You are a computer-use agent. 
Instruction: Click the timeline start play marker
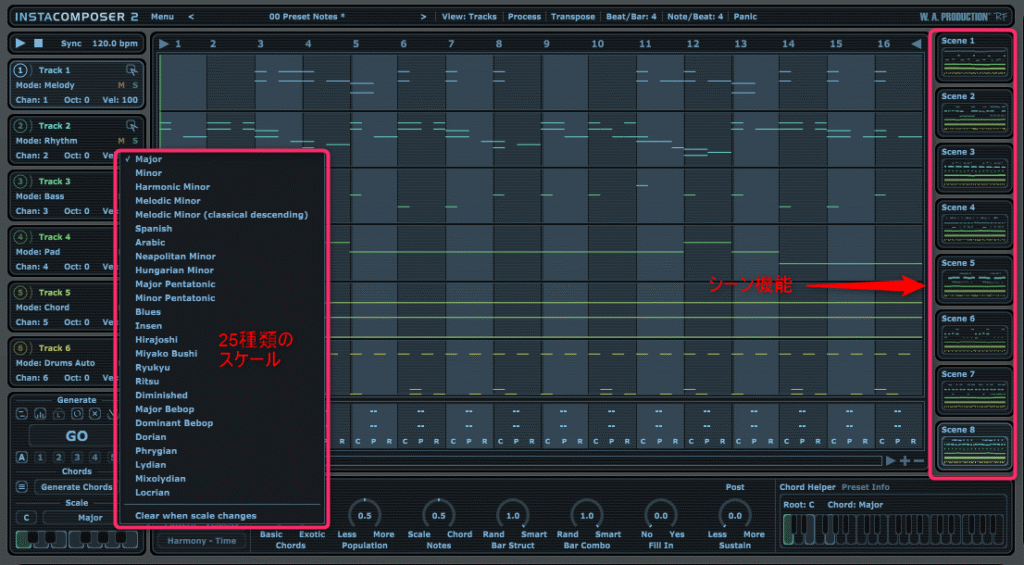point(164,44)
